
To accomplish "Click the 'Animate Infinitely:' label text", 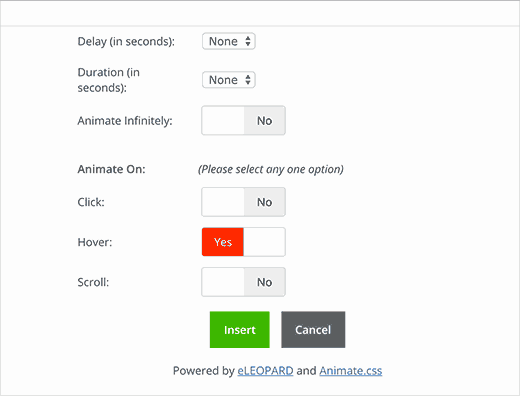I will click(125, 121).
